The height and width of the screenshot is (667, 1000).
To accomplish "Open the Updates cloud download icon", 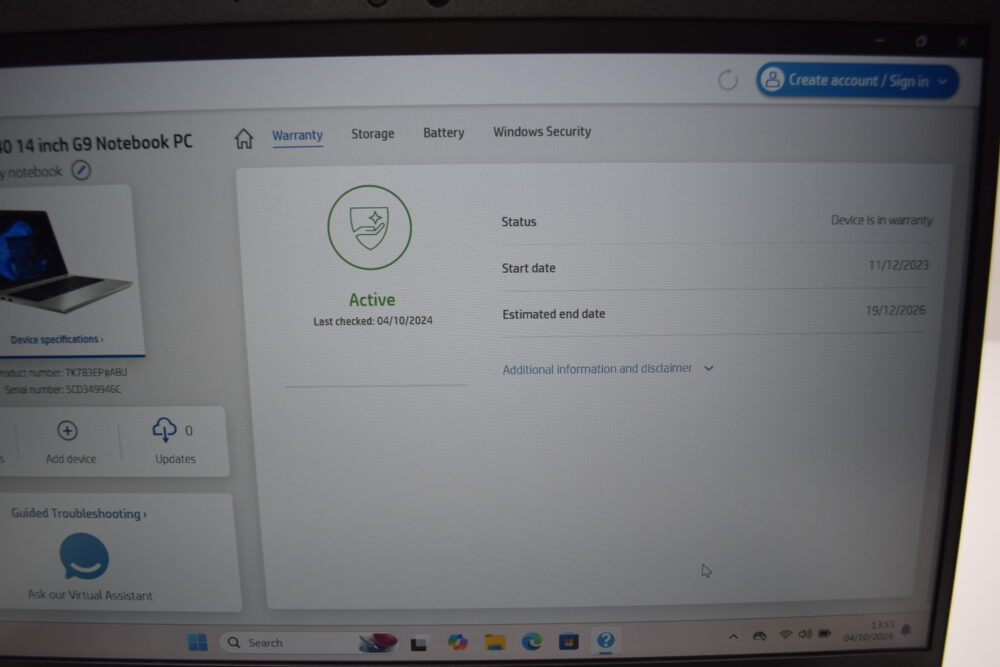I will tap(165, 430).
